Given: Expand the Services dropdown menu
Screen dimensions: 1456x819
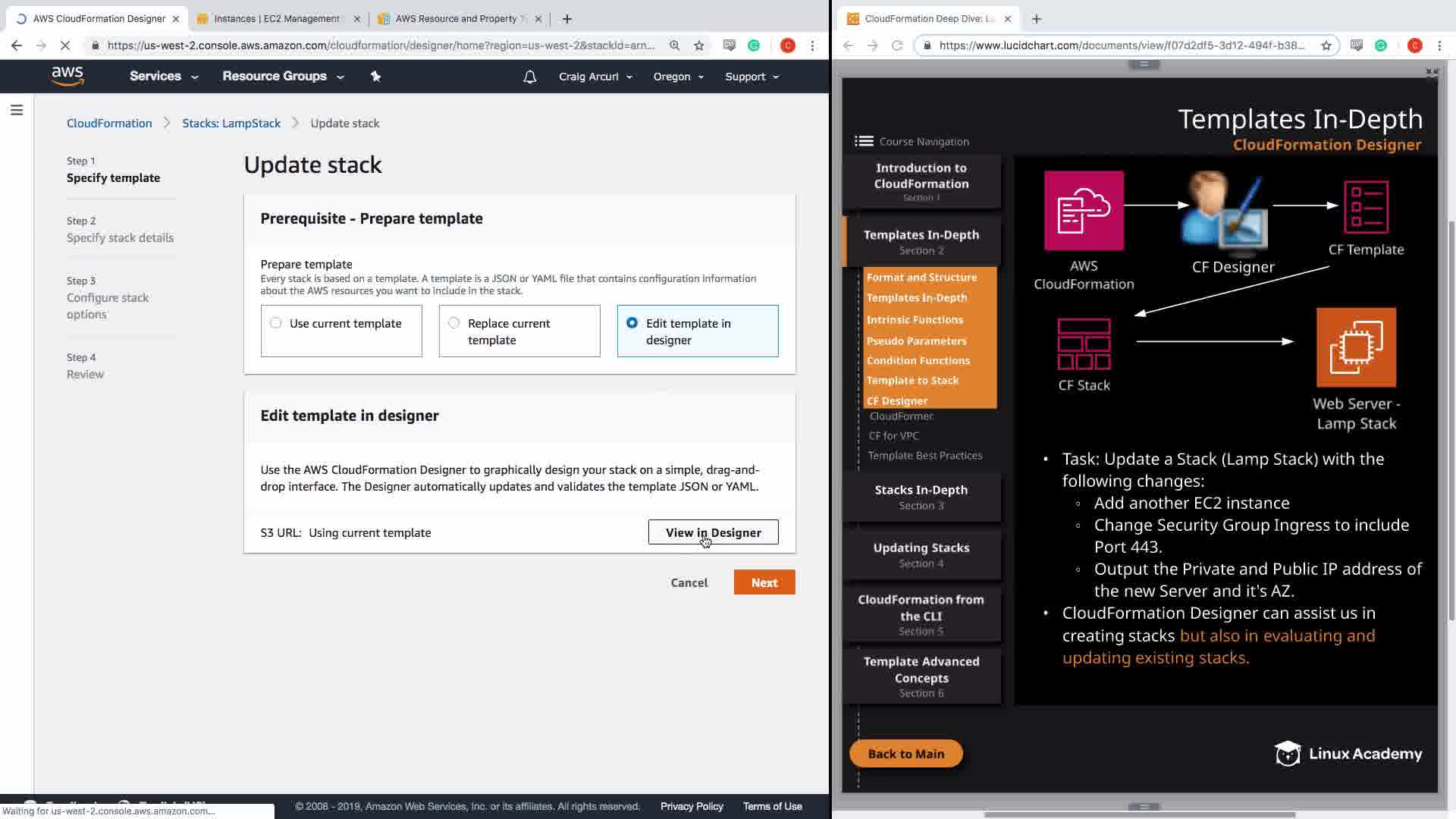Looking at the screenshot, I should click(163, 77).
